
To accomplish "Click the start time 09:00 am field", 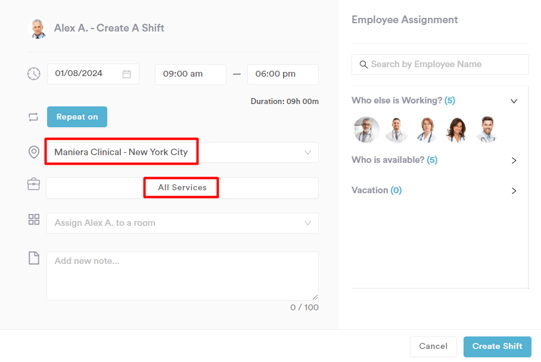I will tap(191, 74).
